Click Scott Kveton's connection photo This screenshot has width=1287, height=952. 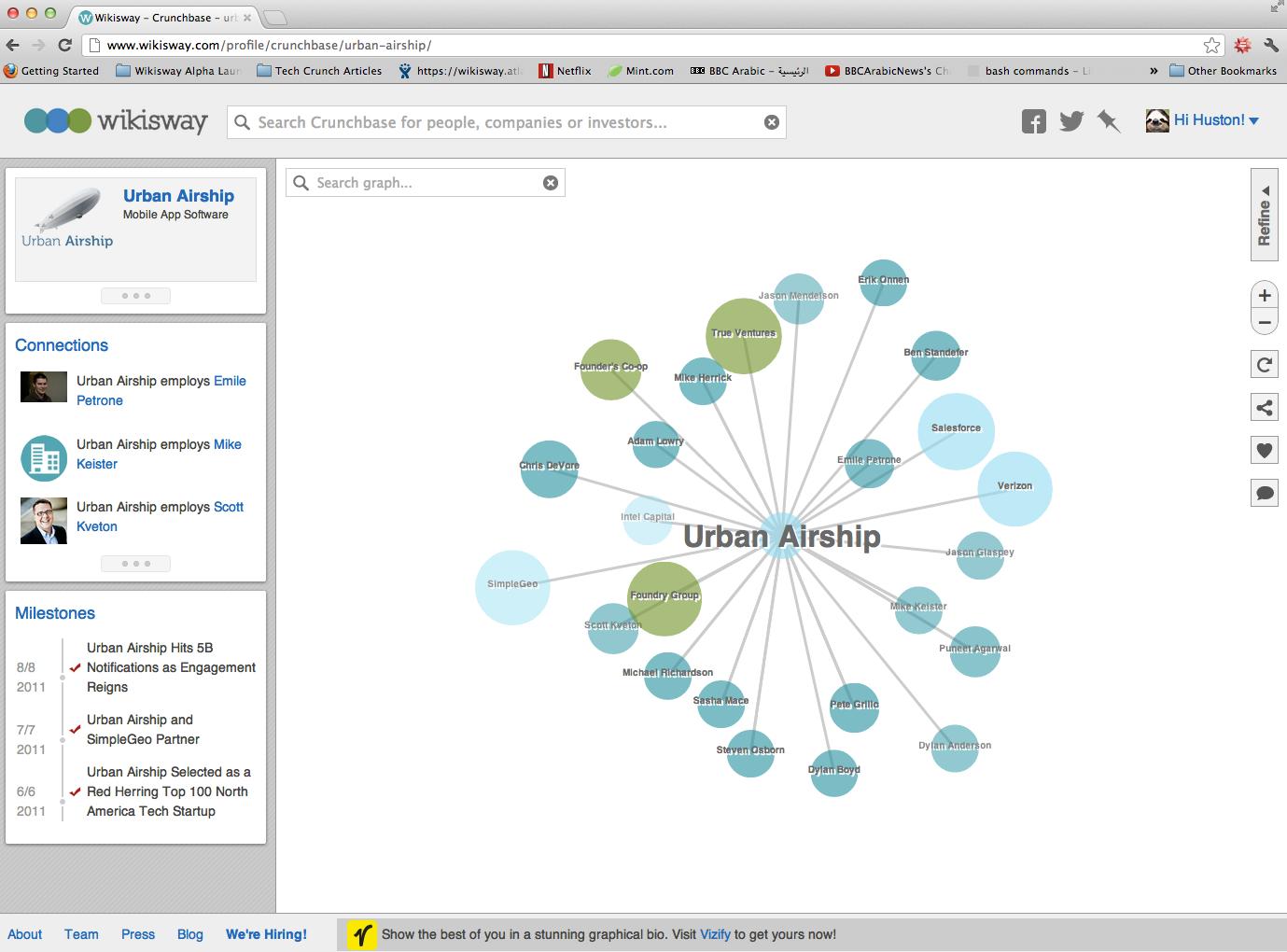pos(44,521)
